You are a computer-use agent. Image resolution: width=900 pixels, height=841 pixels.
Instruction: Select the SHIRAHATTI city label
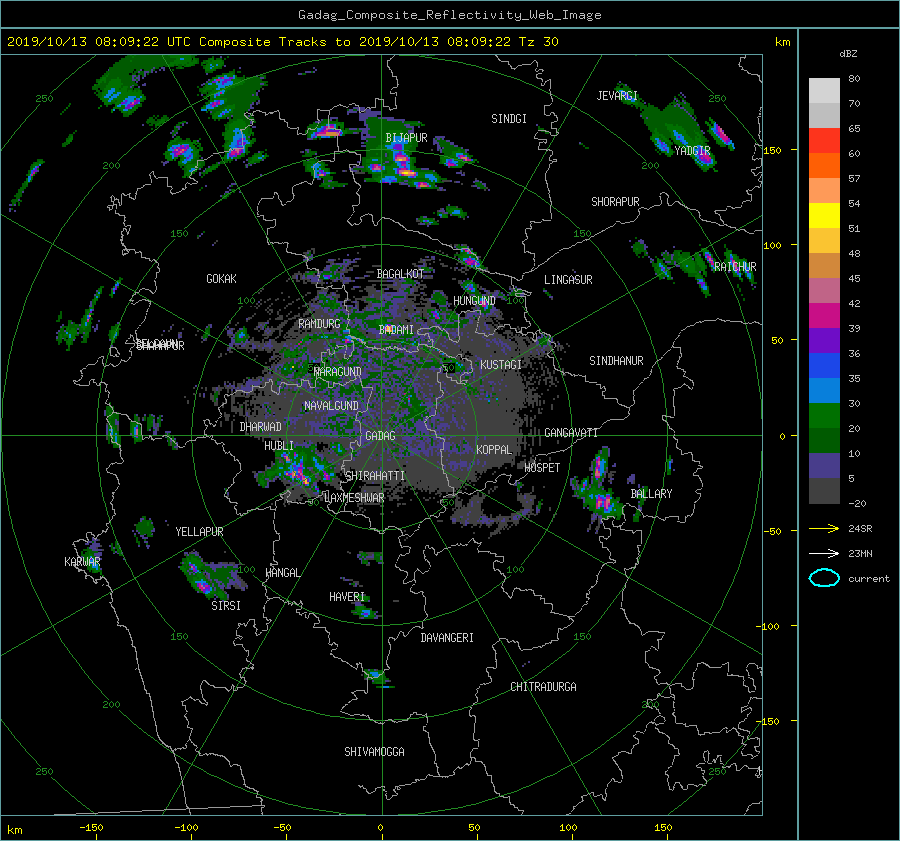tap(375, 476)
